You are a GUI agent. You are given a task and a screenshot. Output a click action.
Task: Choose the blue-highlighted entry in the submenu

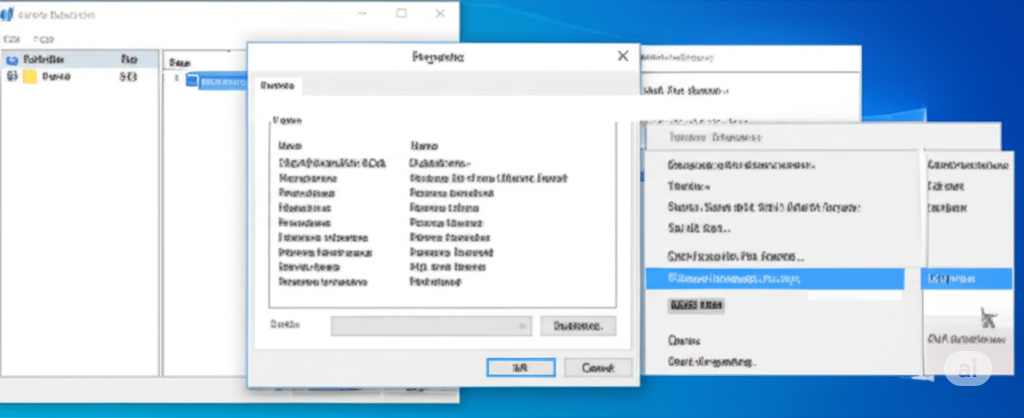tap(967, 279)
